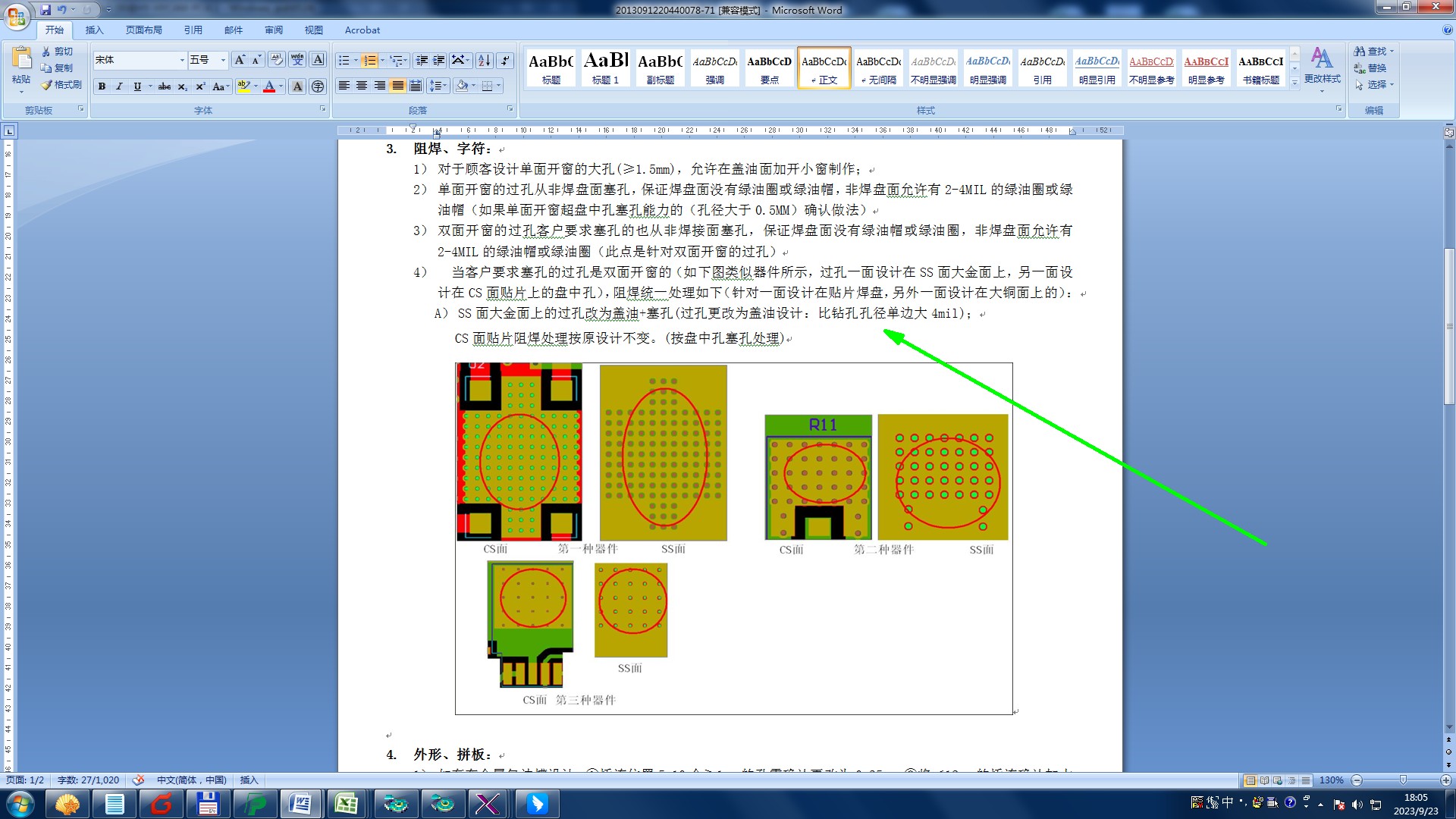Expand the font color dropdown arrow
The image size is (1456, 819).
[281, 86]
